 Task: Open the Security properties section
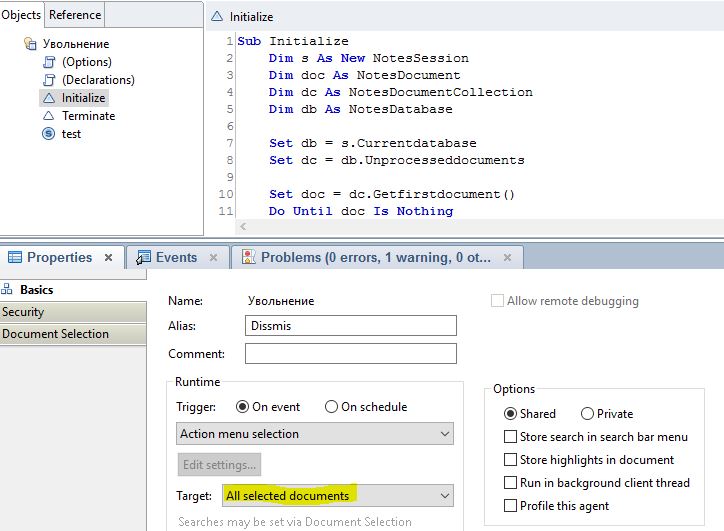(x=73, y=312)
